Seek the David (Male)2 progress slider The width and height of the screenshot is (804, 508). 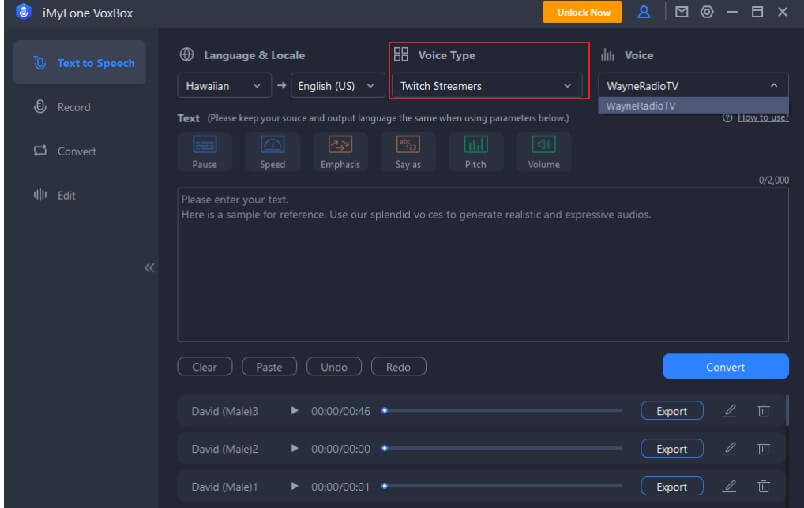(x=502, y=449)
